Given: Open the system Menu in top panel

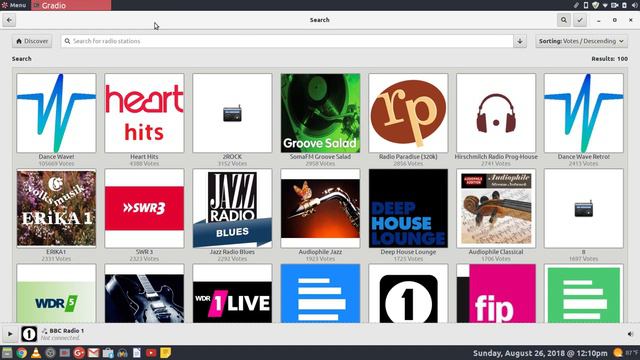Looking at the screenshot, I should (14, 5).
